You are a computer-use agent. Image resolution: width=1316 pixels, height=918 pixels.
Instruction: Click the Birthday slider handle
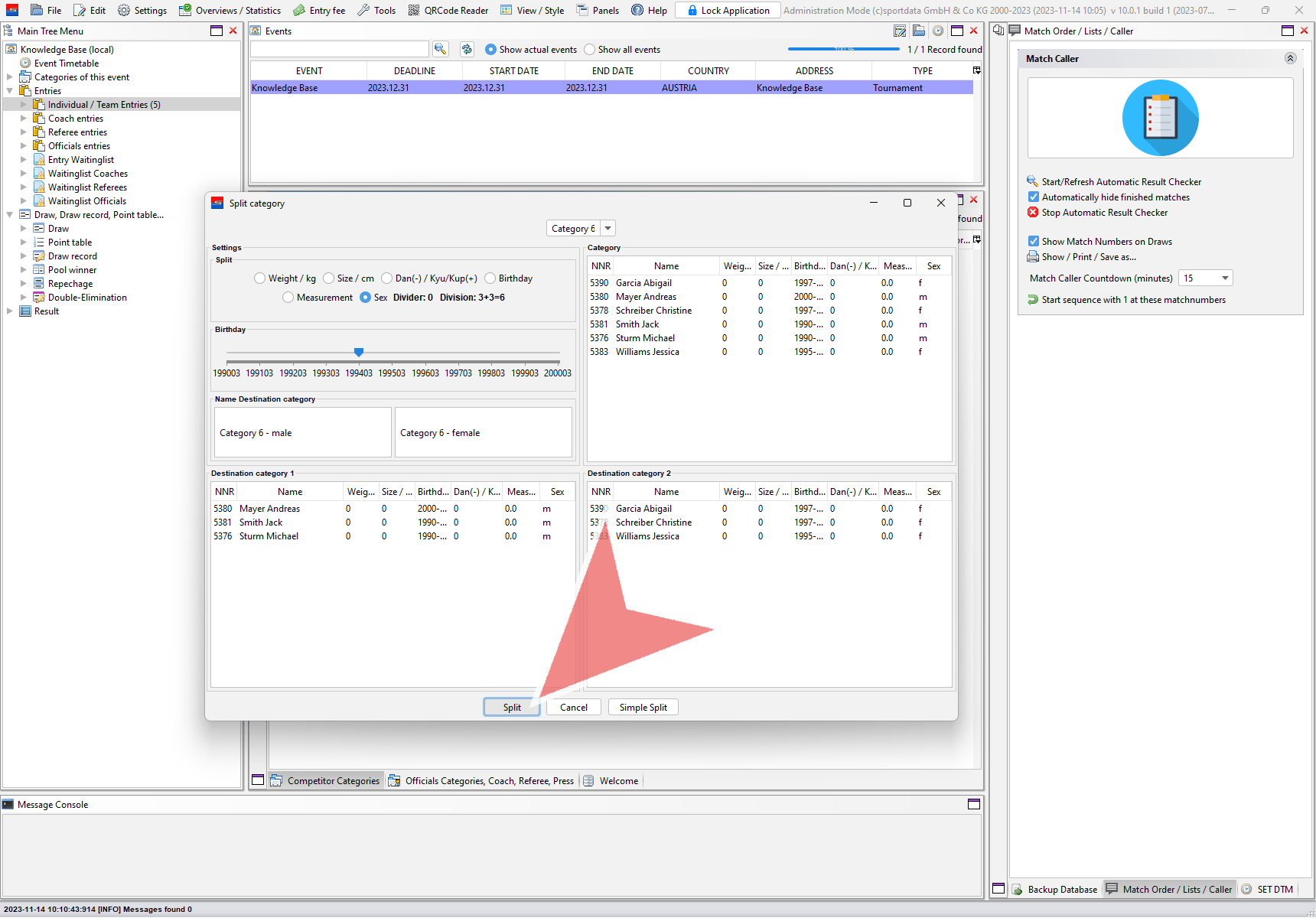coord(359,352)
